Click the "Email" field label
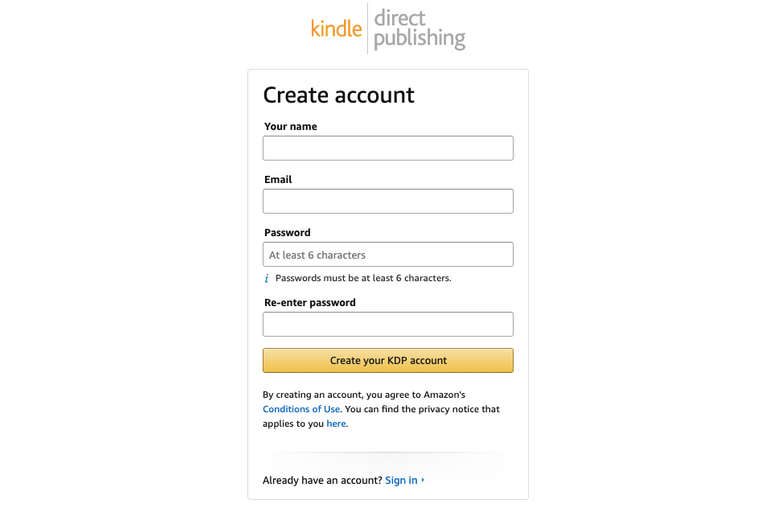Viewport: 760px width, 508px height. pyautogui.click(x=278, y=180)
